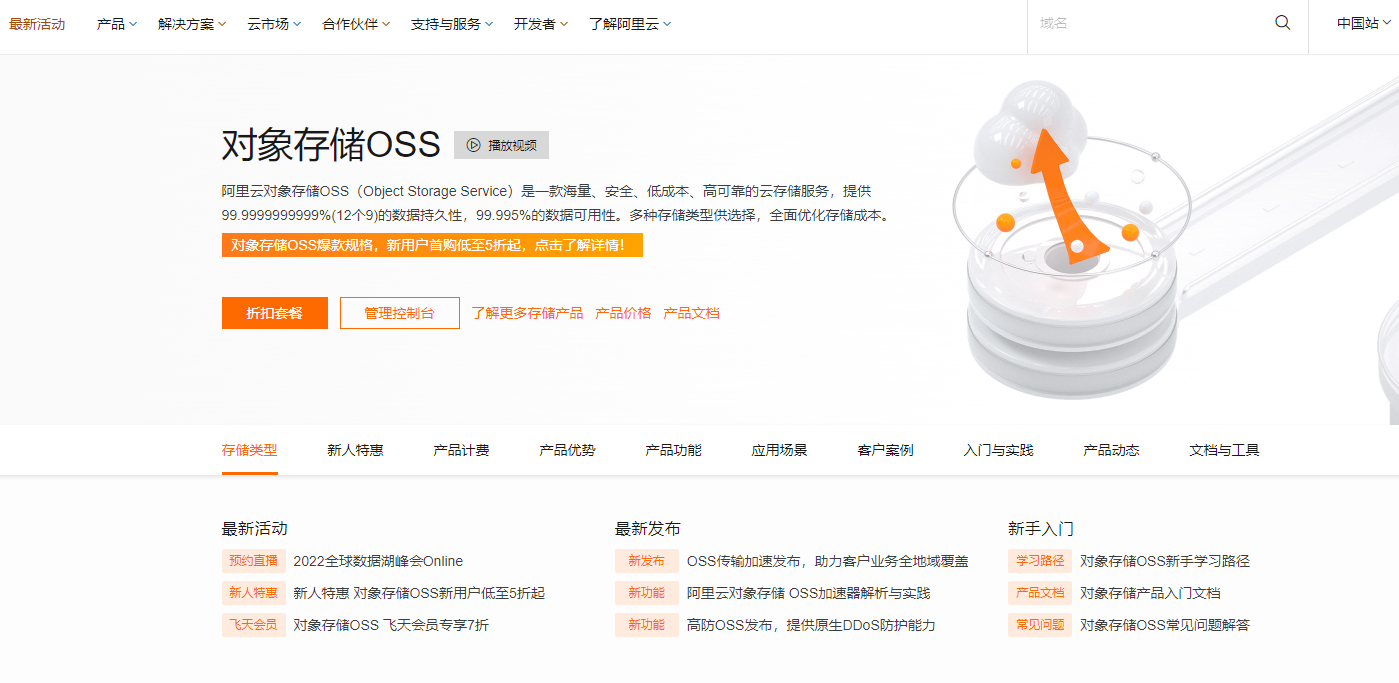Open 2022全球数据湖峰会Online link

pos(378,561)
